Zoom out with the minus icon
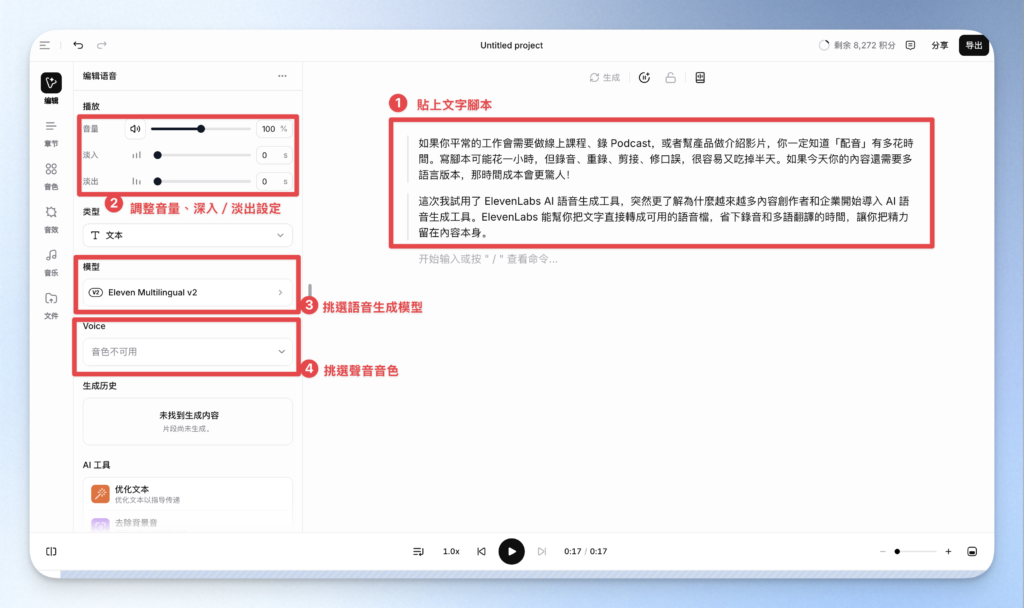This screenshot has width=1024, height=608. [883, 551]
